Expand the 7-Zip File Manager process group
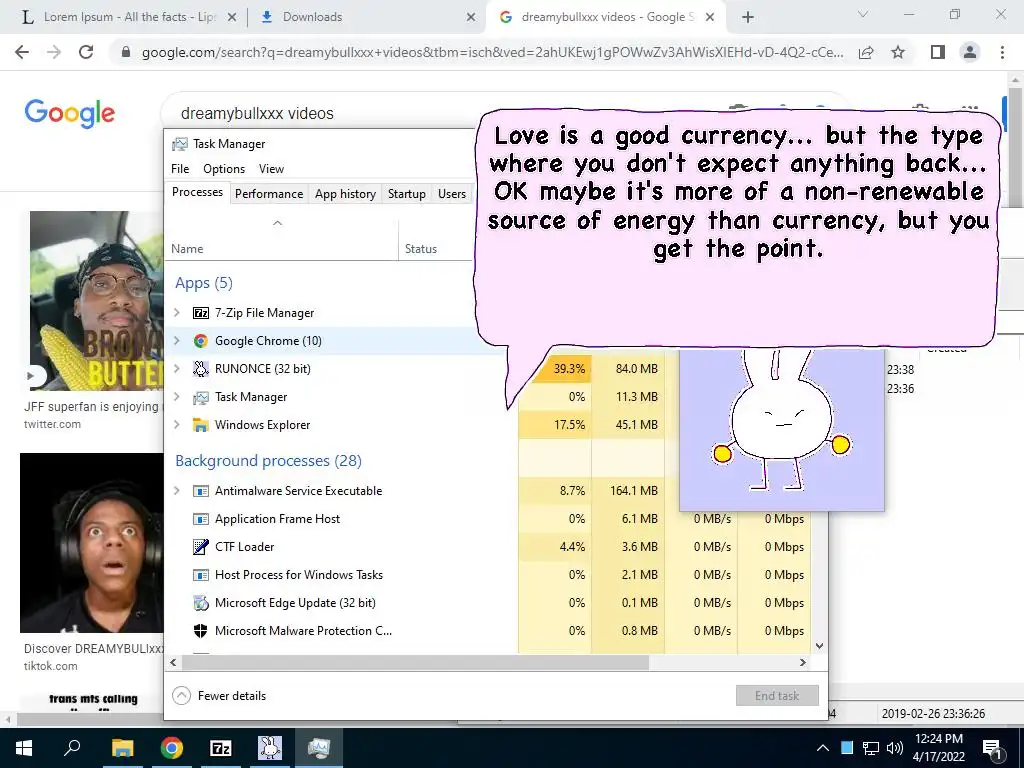The image size is (1024, 768). point(176,313)
